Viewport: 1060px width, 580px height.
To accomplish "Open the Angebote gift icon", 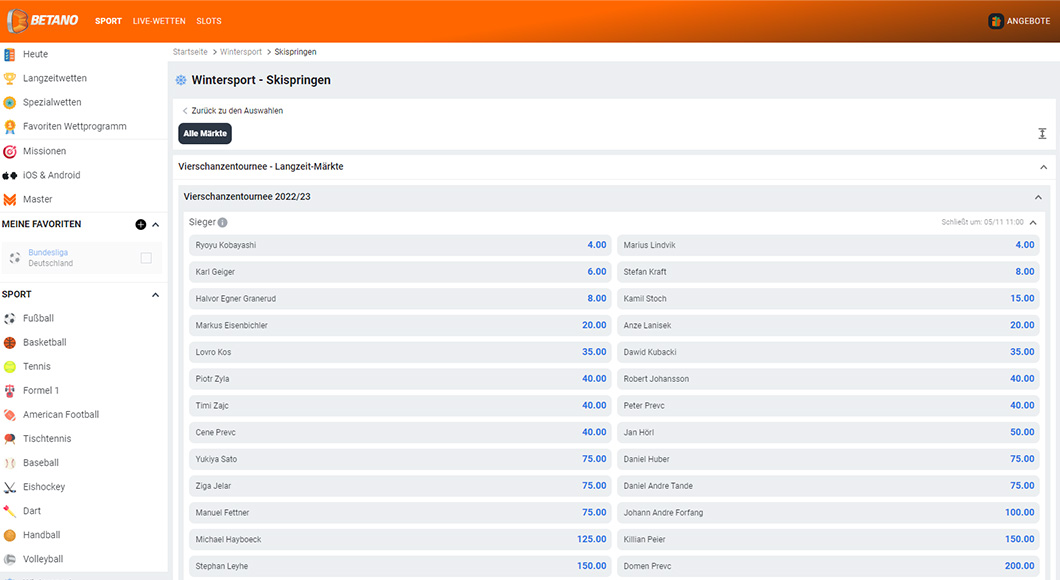I will pyautogui.click(x=996, y=21).
